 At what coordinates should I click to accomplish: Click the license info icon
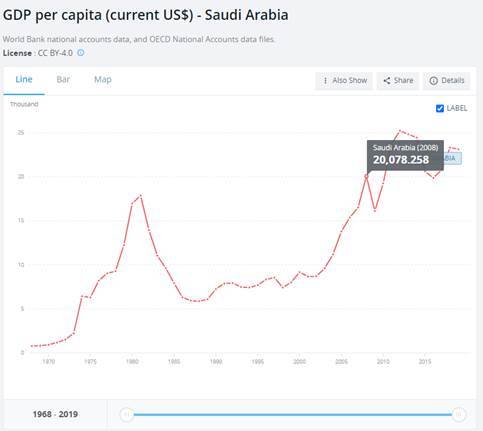(81, 53)
